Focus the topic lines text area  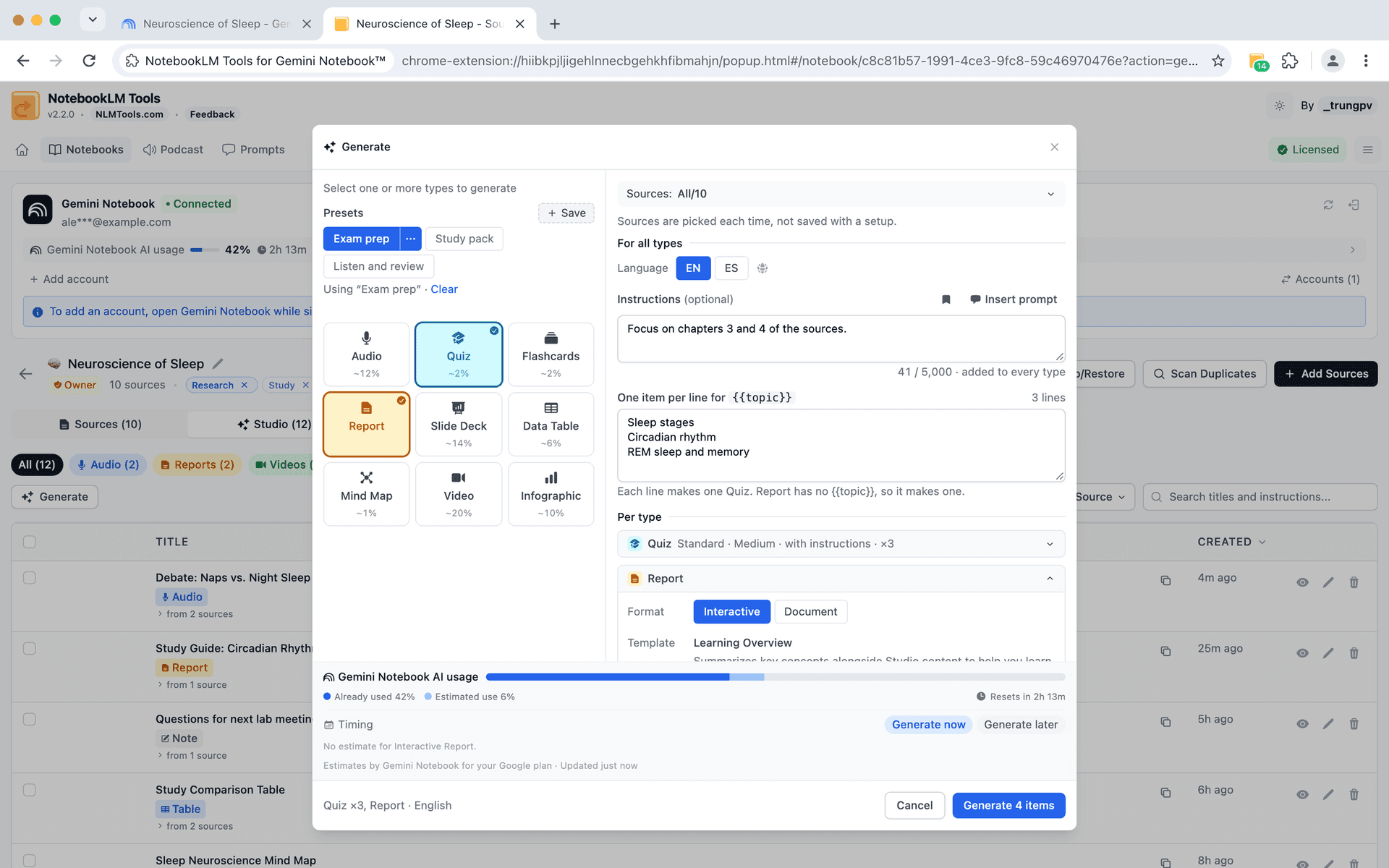pyautogui.click(x=841, y=446)
